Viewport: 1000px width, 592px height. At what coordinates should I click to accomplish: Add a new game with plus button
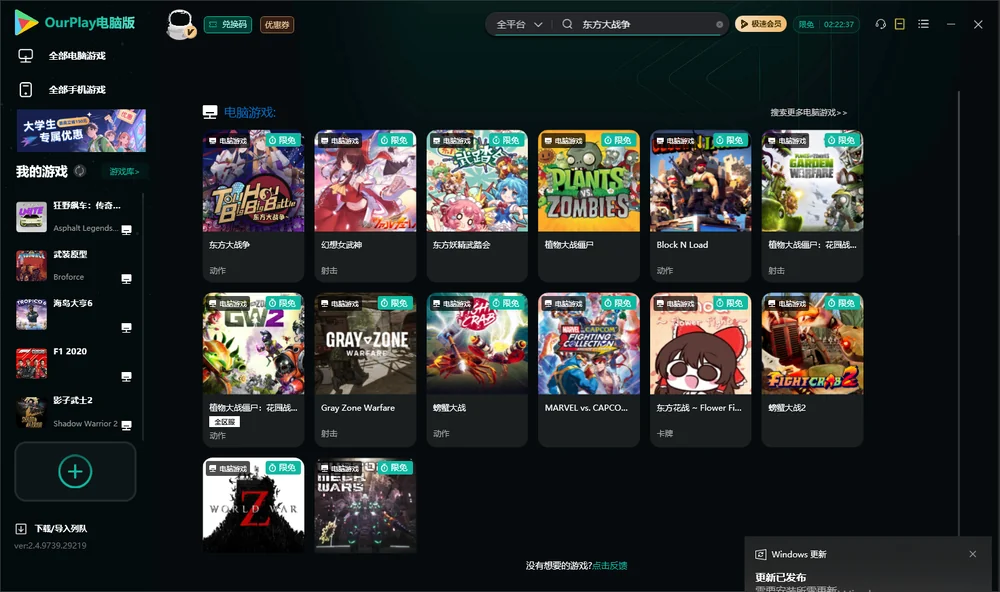75,471
